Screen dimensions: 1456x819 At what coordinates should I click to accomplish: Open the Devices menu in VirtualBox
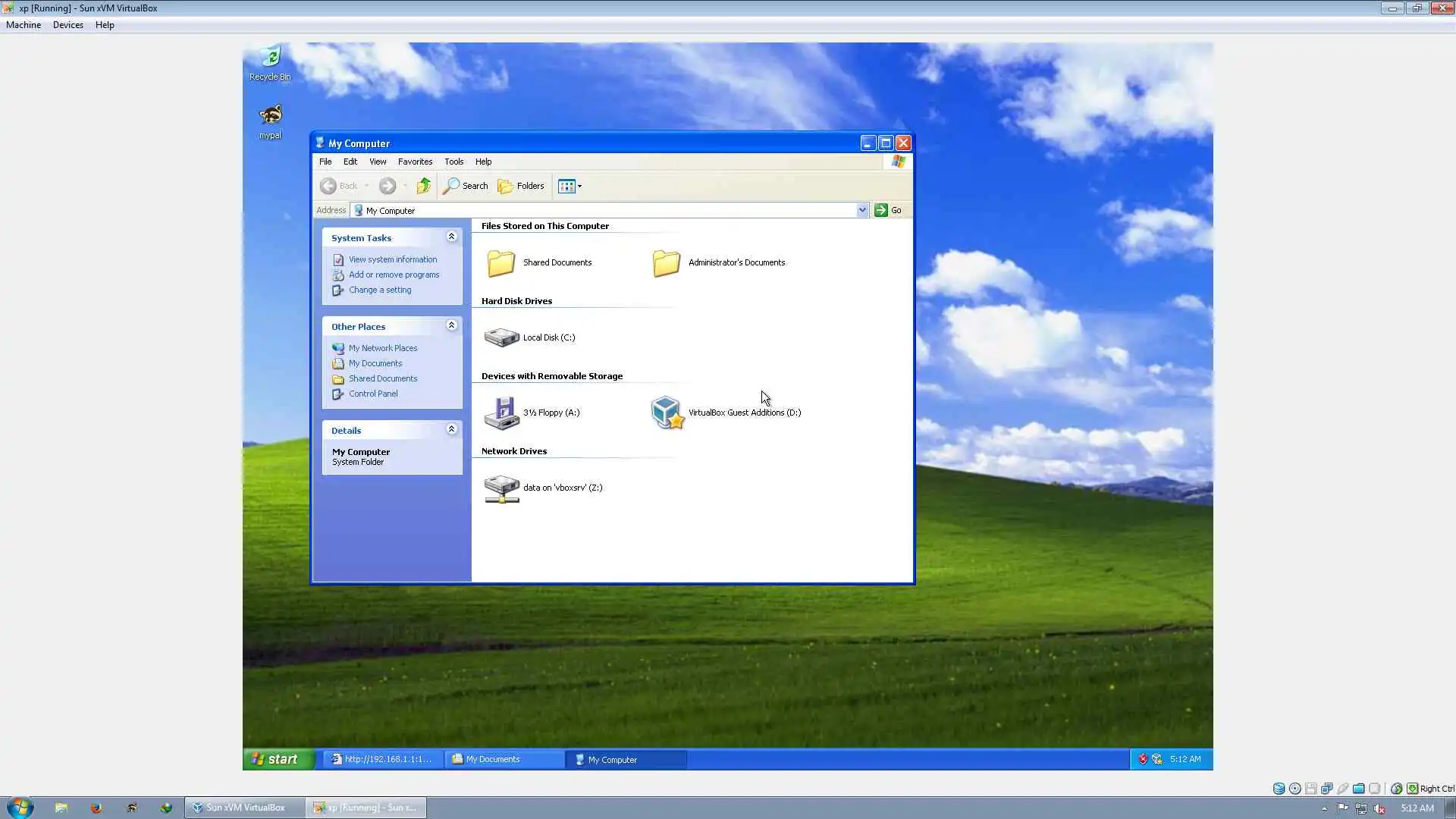tap(67, 25)
